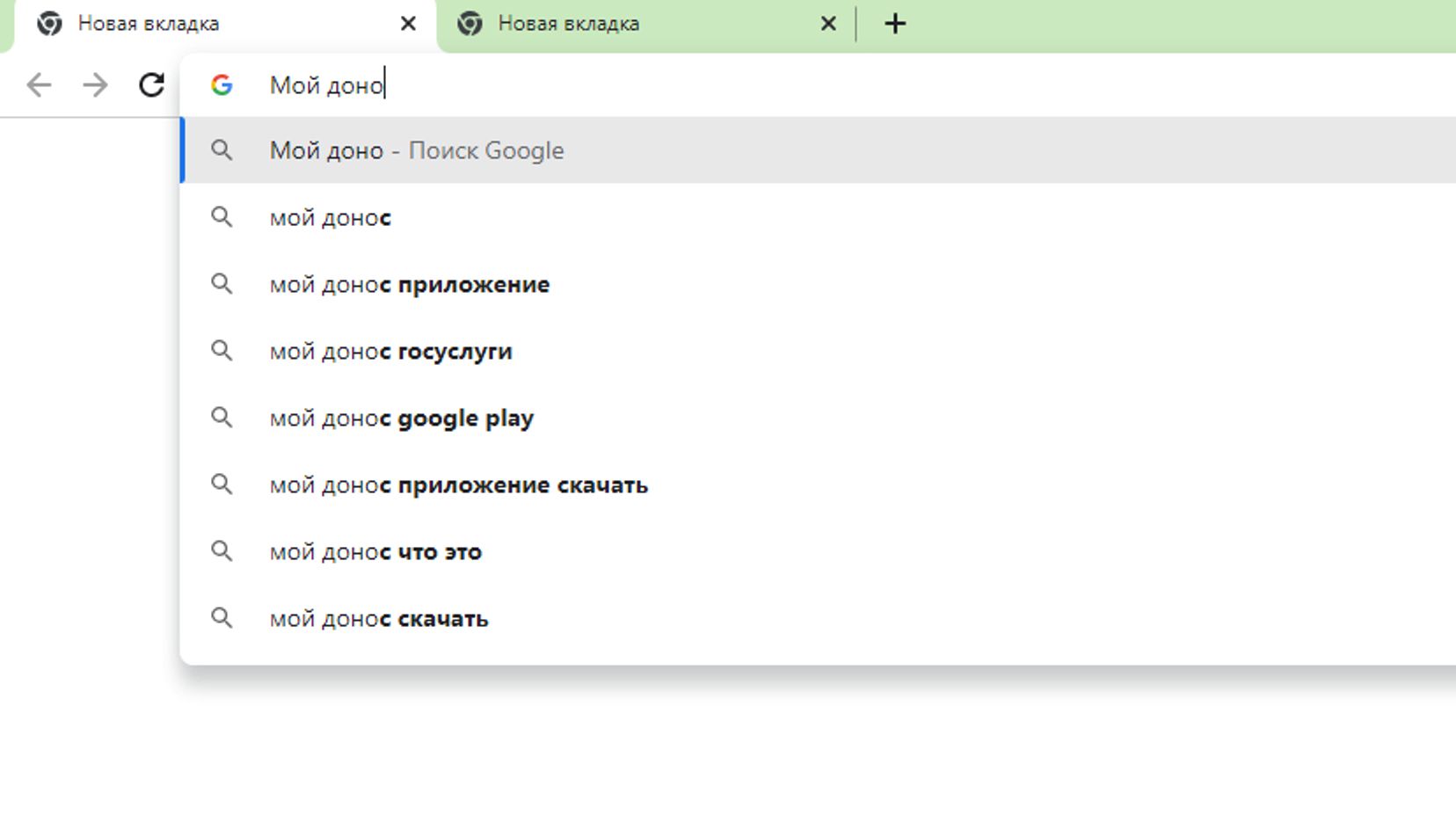
Task: Select 'мой донос госуслуги' suggestion
Action: (x=391, y=351)
